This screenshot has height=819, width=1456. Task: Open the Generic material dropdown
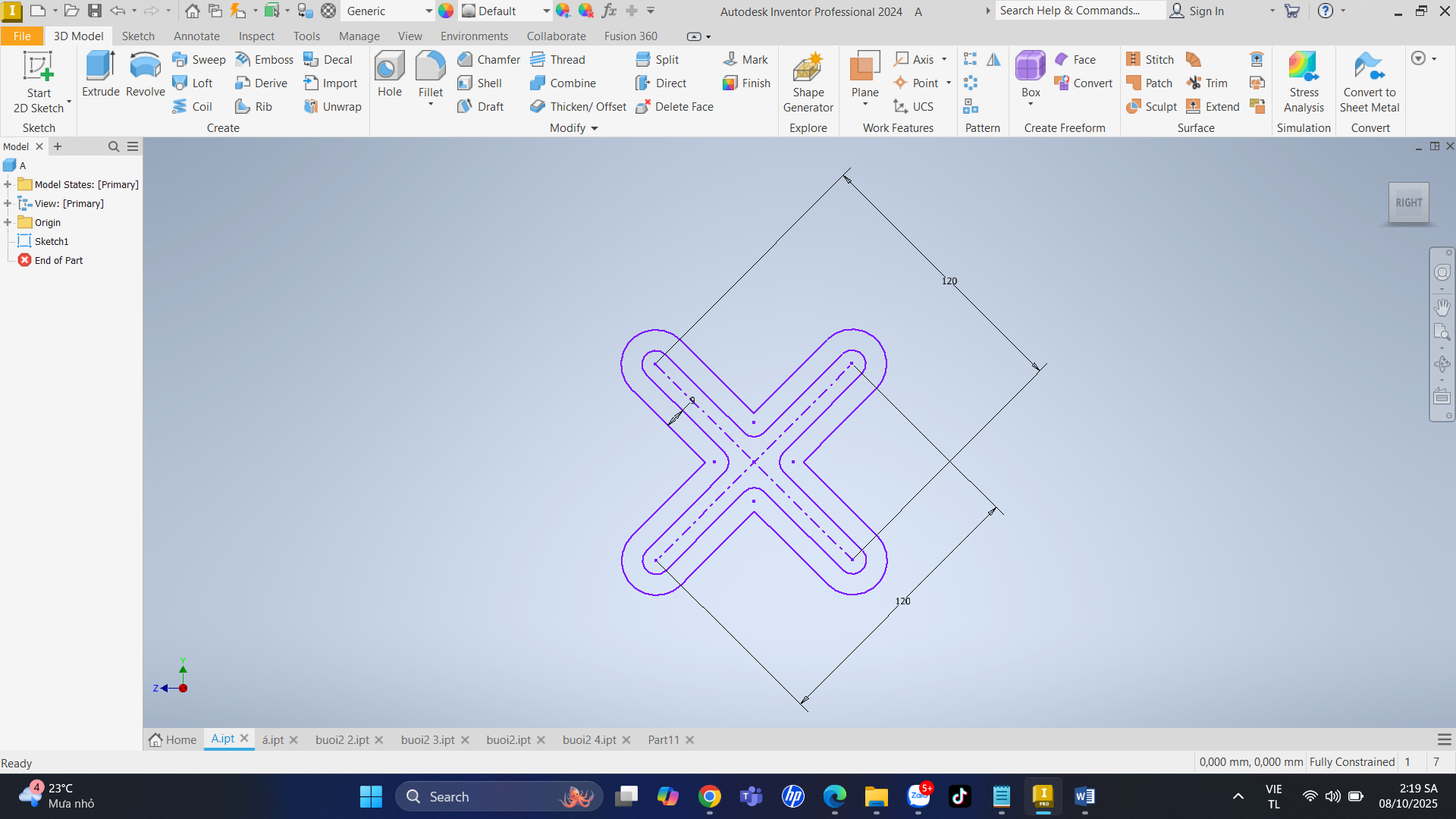[x=428, y=11]
